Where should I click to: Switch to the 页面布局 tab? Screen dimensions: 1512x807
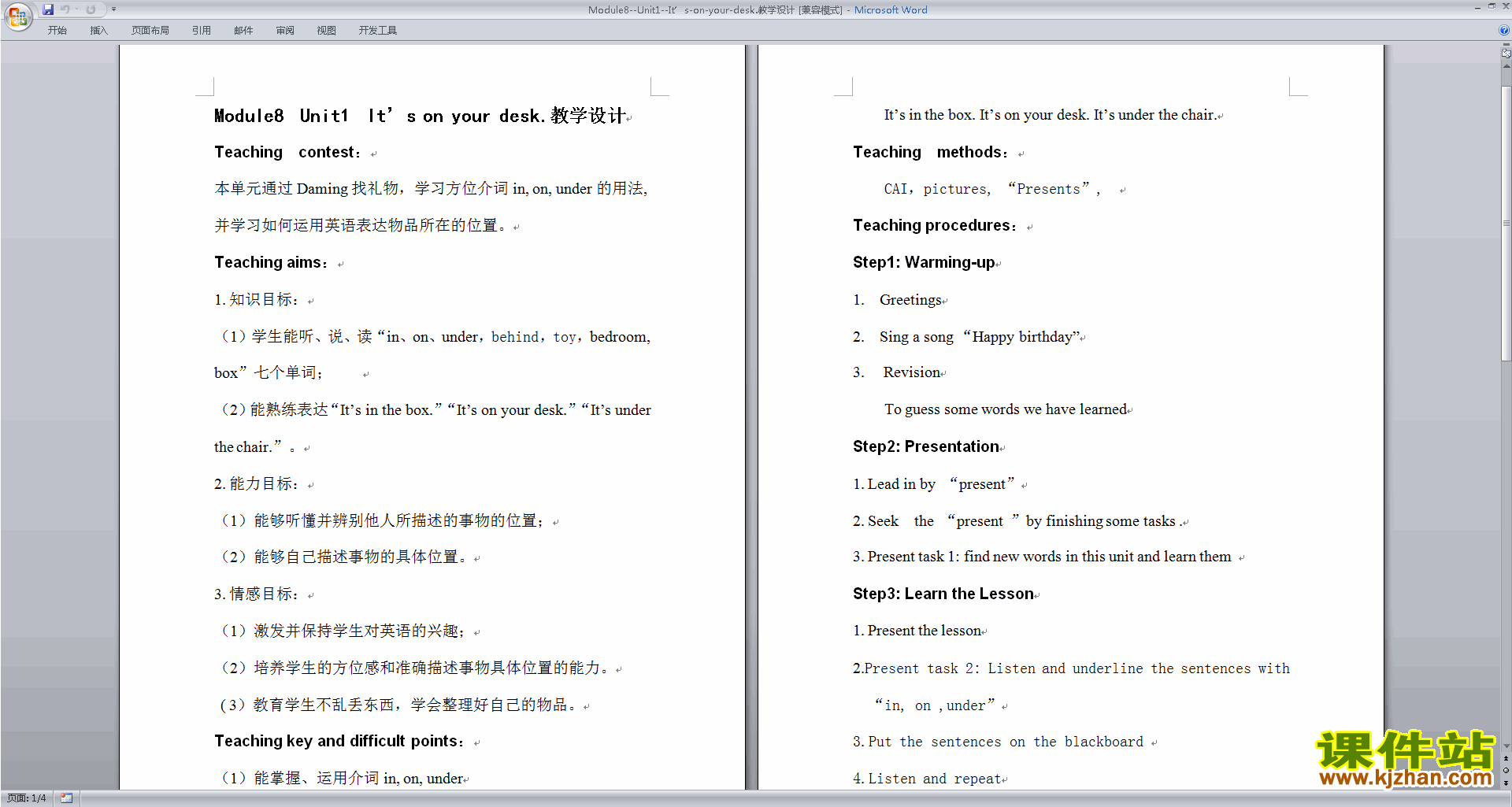(x=150, y=31)
